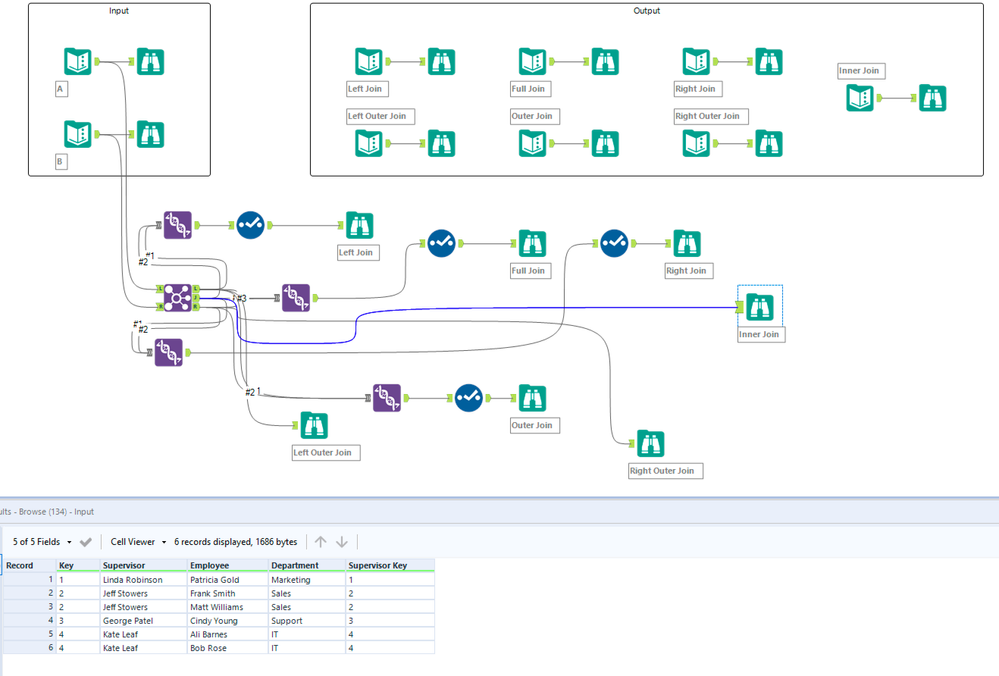Click the checkmark beside the fields dropdown
999x676 pixels.
(86, 542)
